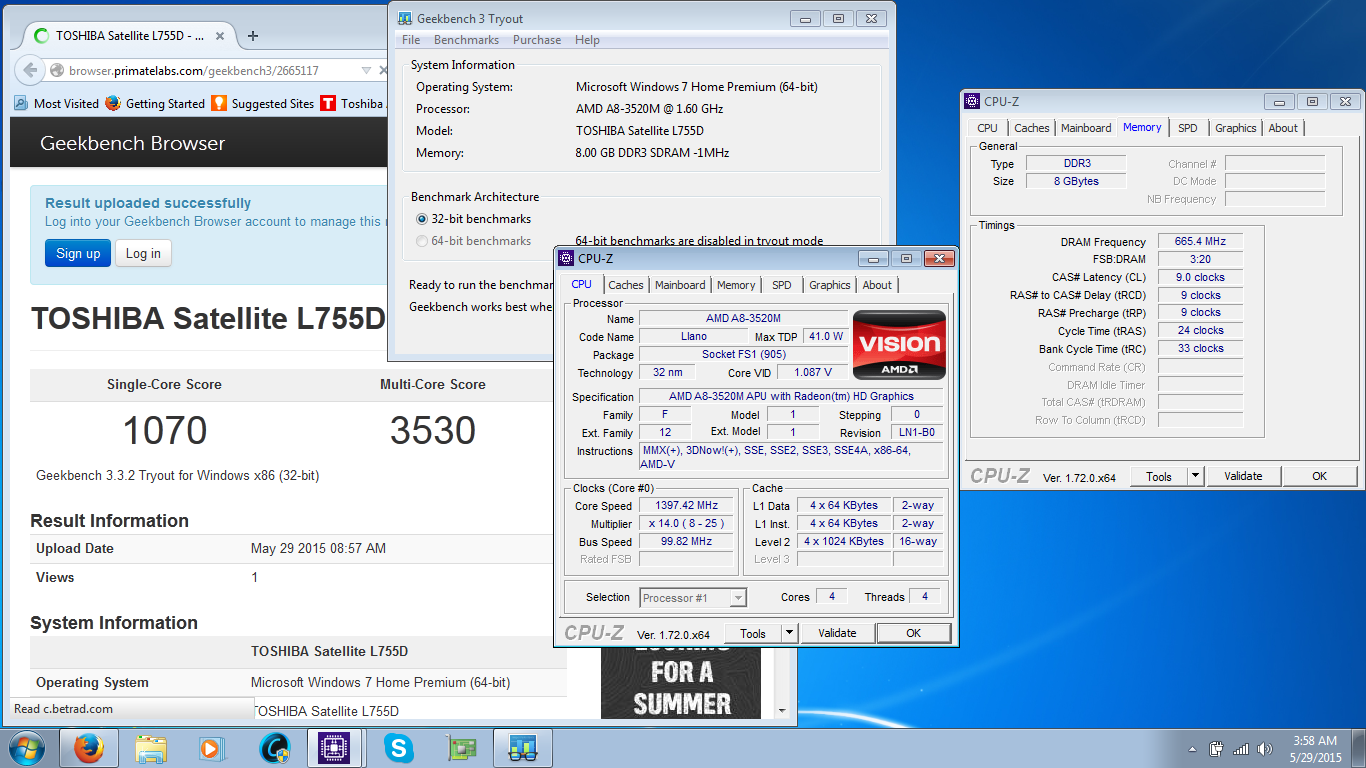The image size is (1366, 768).
Task: Switch to SPD tab in front CPU-Z
Action: 782,285
